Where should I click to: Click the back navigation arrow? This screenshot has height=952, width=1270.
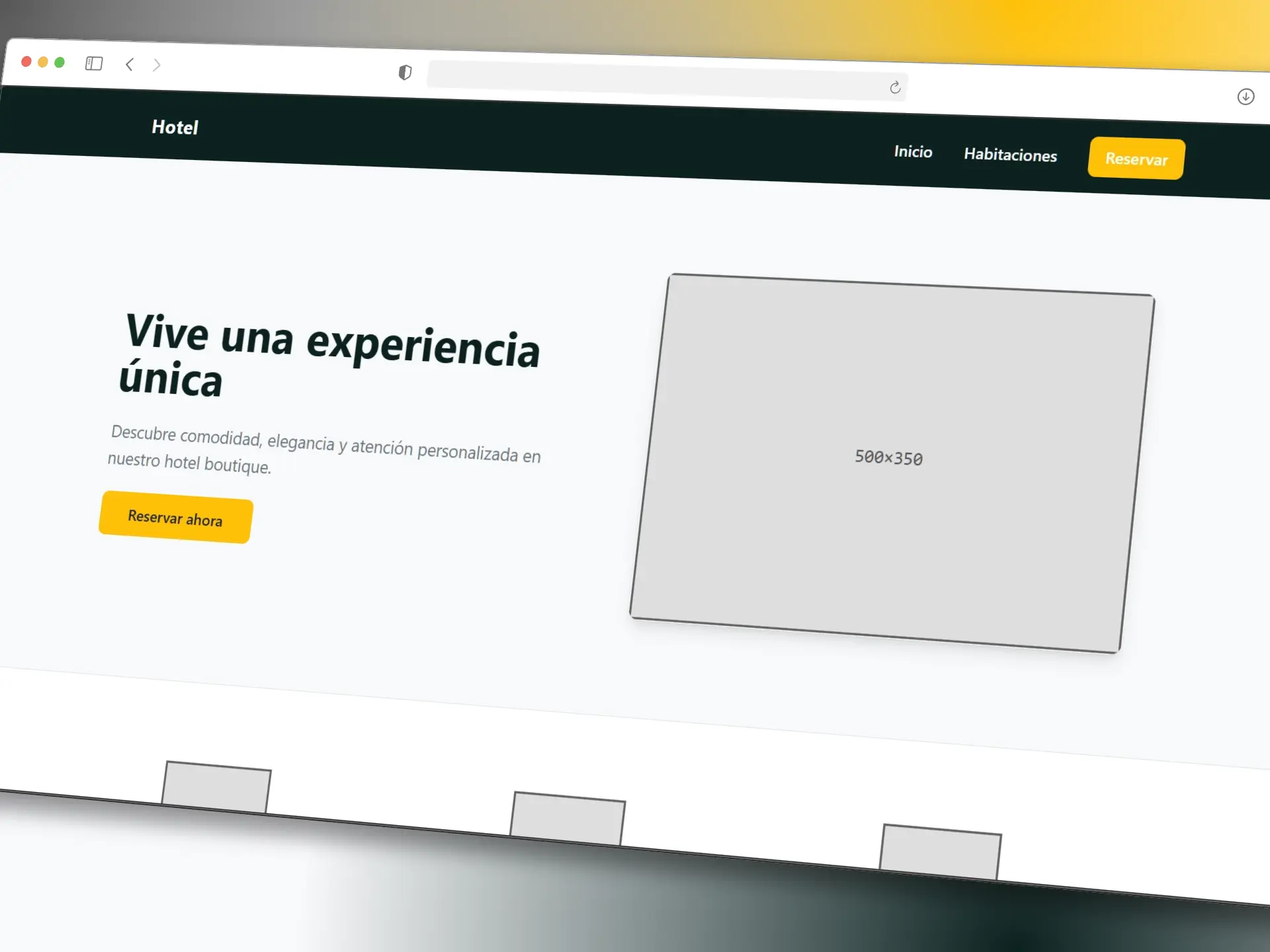(x=130, y=65)
